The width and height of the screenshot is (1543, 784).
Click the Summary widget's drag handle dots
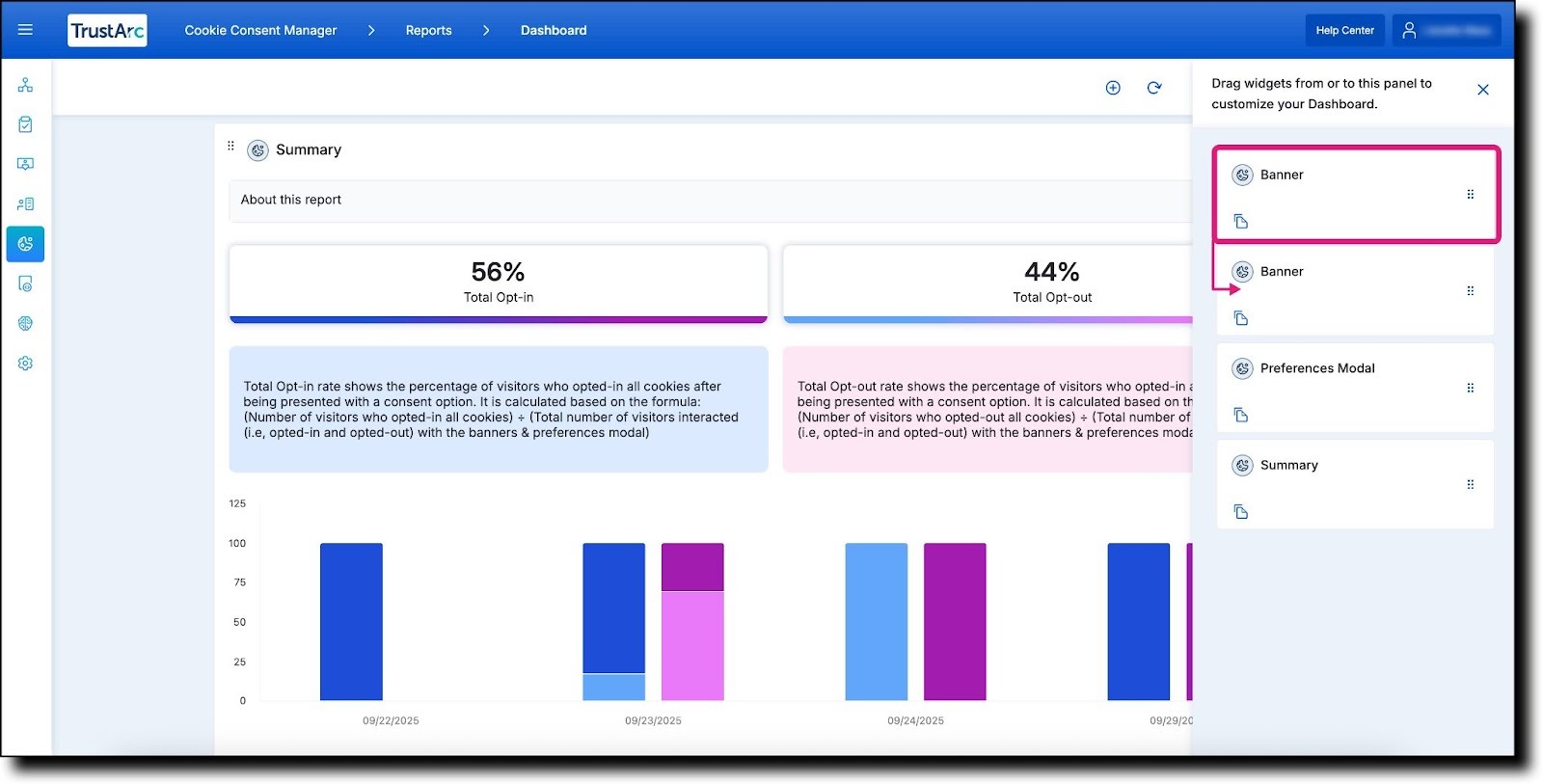click(x=230, y=146)
